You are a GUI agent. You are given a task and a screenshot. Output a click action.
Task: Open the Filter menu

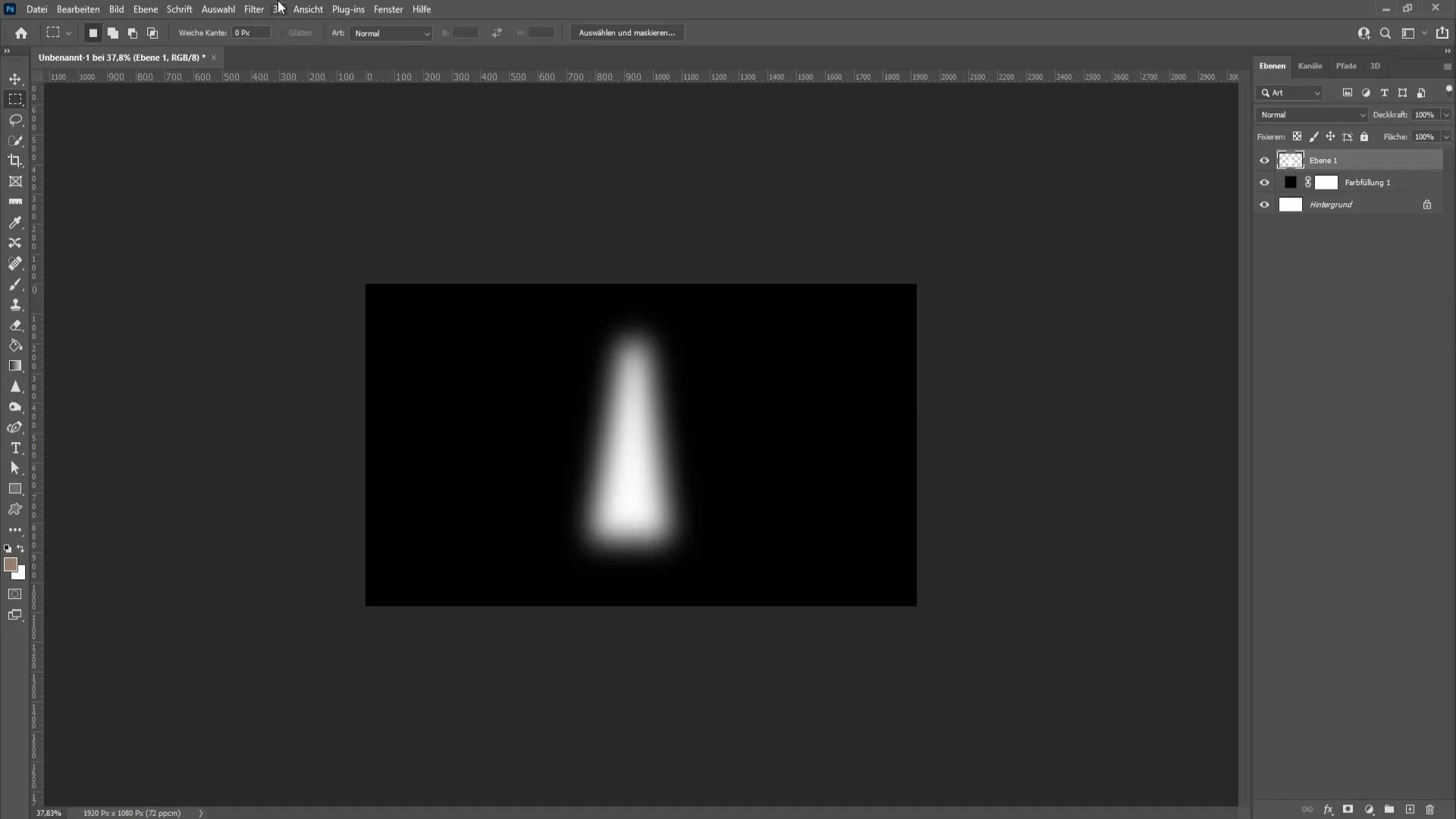(253, 9)
